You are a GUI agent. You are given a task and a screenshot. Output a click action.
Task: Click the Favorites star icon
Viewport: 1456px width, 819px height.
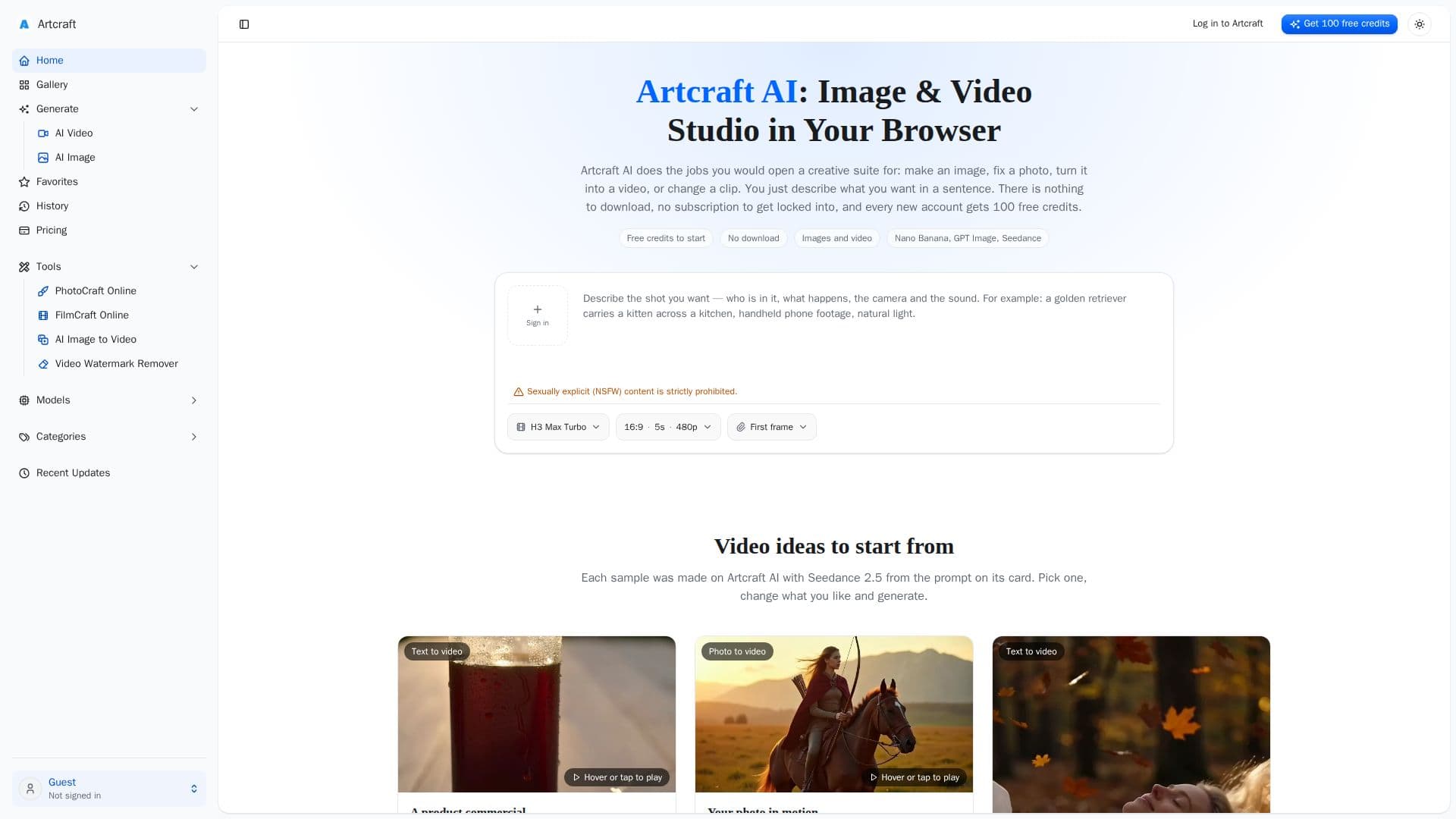click(x=24, y=182)
